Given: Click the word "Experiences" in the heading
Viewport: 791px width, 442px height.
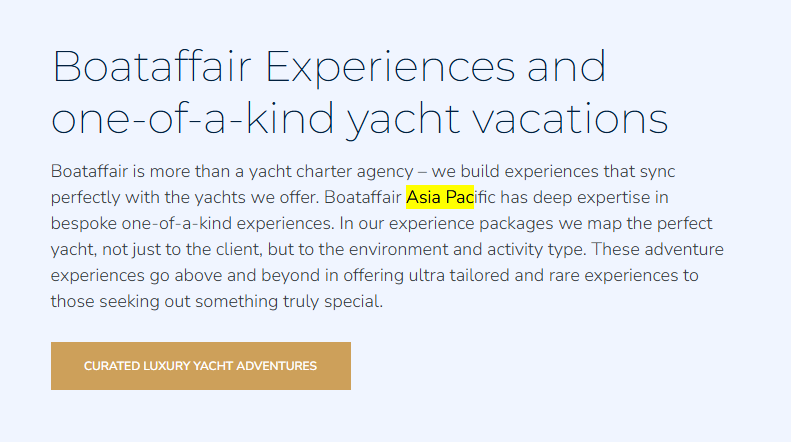Looking at the screenshot, I should pyautogui.click(x=391, y=67).
